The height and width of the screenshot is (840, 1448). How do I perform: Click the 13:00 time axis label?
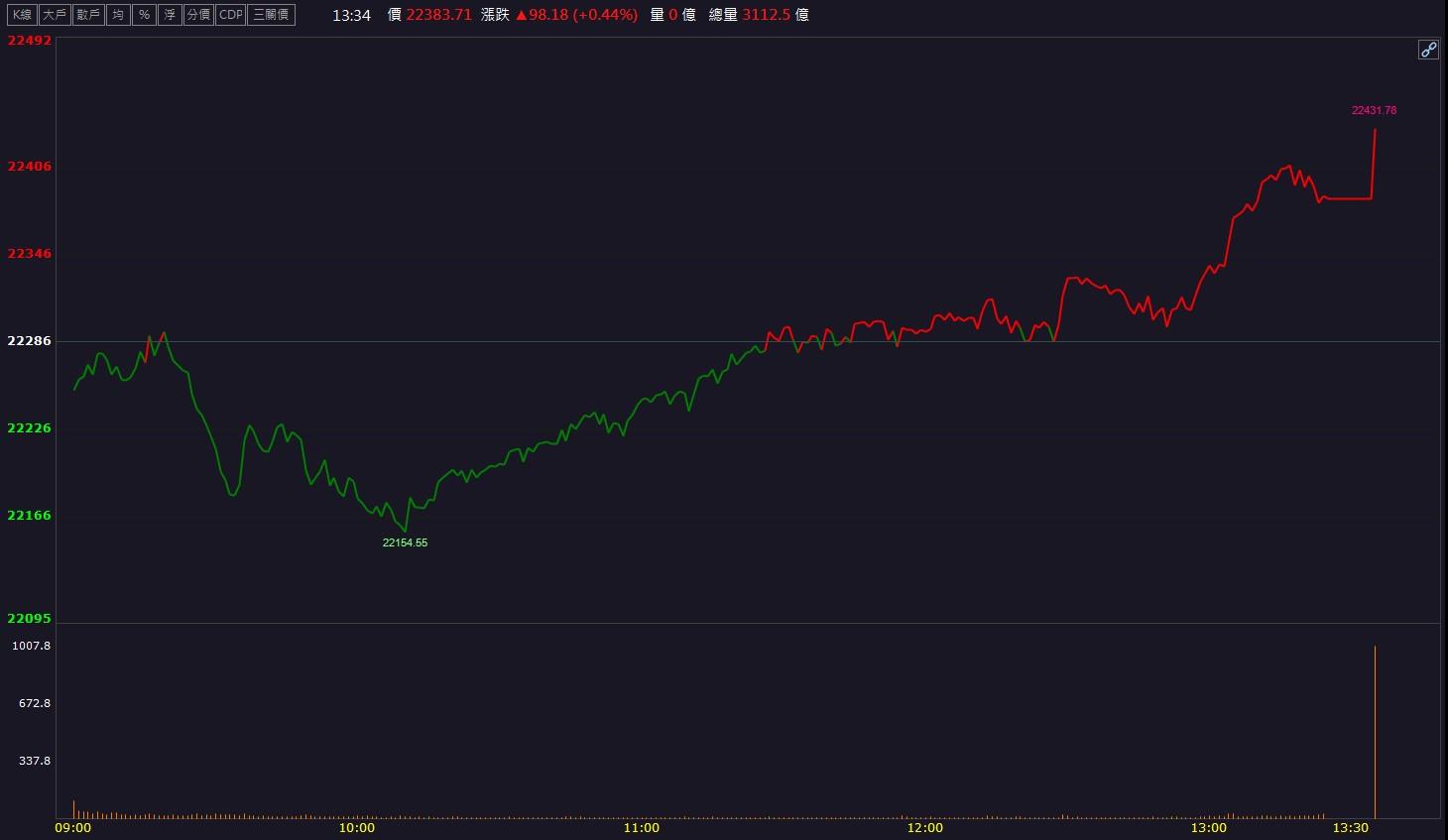tap(1209, 828)
